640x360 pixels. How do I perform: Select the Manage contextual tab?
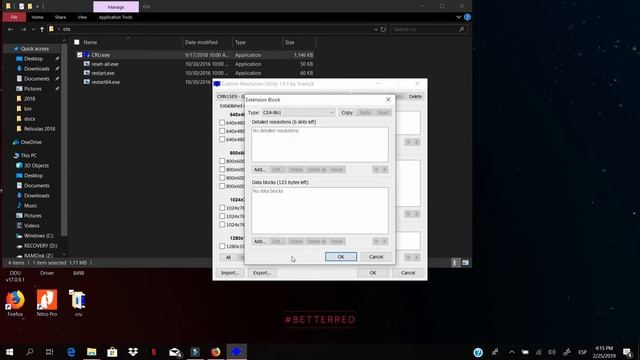coord(116,7)
